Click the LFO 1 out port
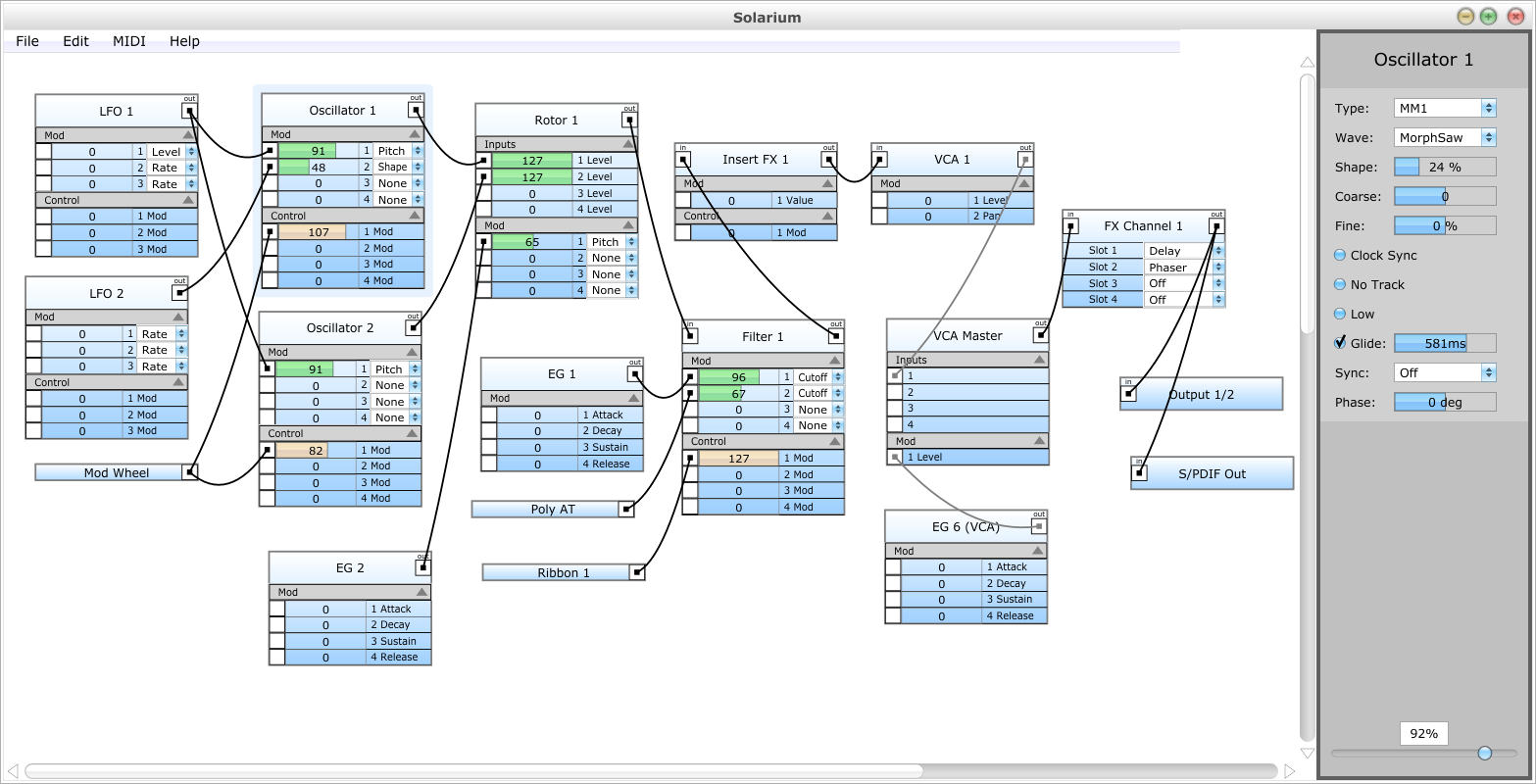The image size is (1536, 784). click(x=190, y=111)
